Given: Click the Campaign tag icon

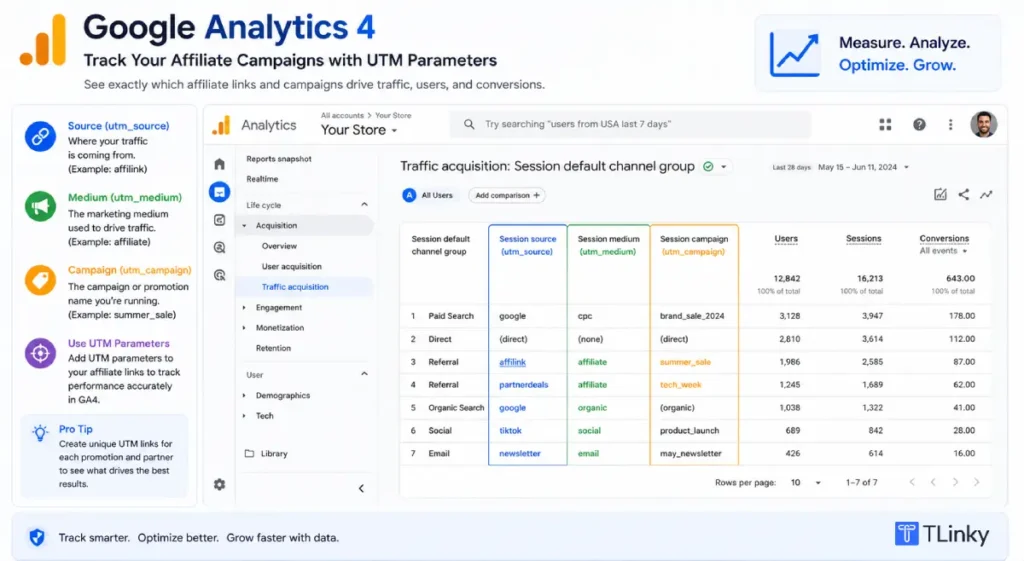Looking at the screenshot, I should pos(40,280).
